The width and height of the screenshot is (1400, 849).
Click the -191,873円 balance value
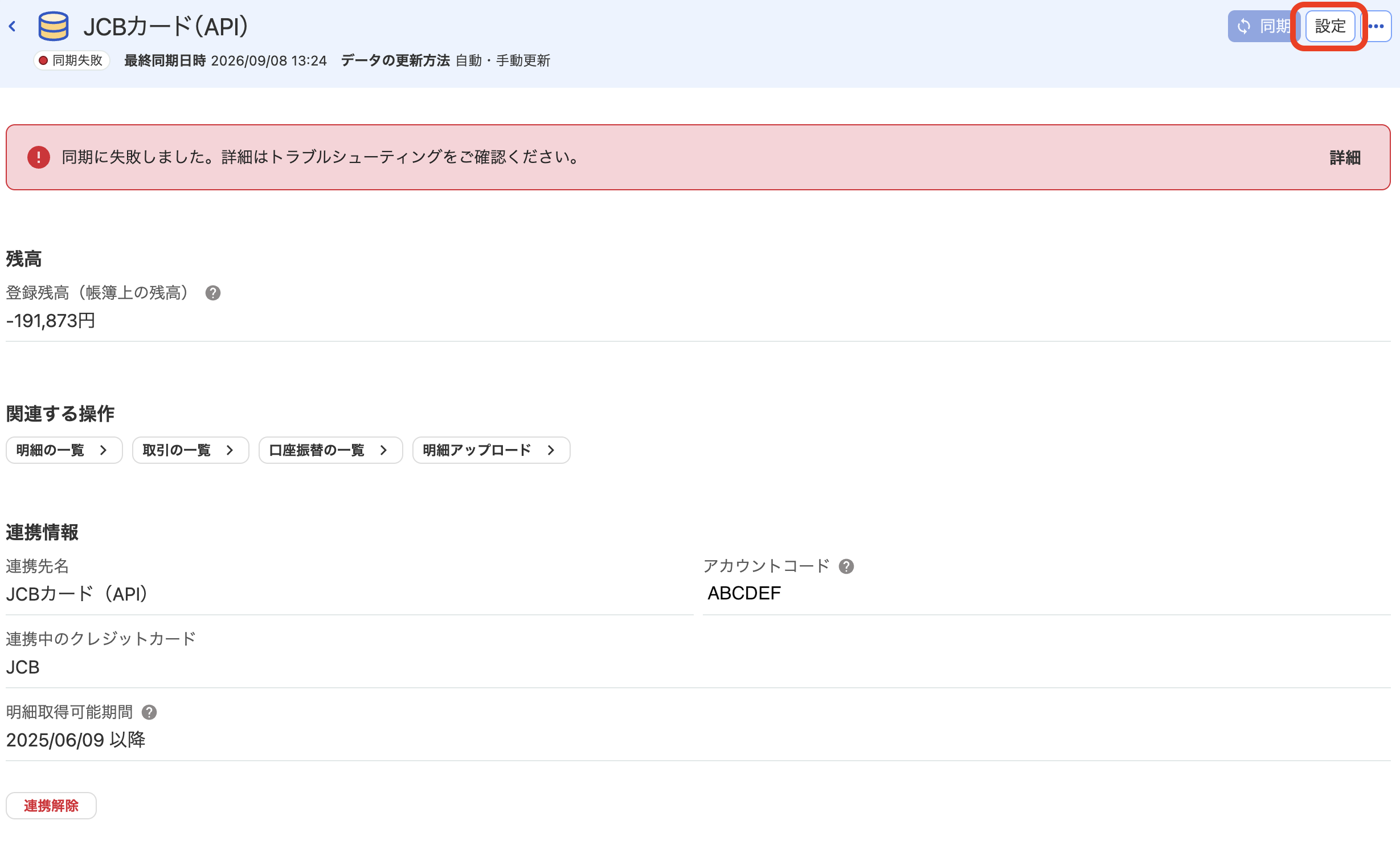point(51,321)
